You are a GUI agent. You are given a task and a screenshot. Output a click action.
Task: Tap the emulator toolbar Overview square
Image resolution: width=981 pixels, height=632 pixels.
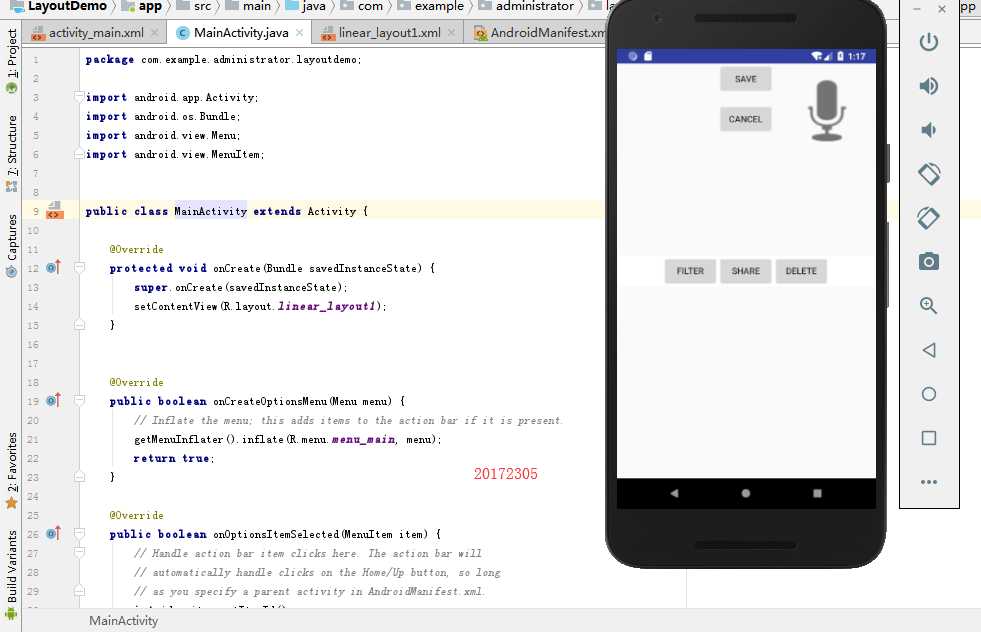point(928,438)
